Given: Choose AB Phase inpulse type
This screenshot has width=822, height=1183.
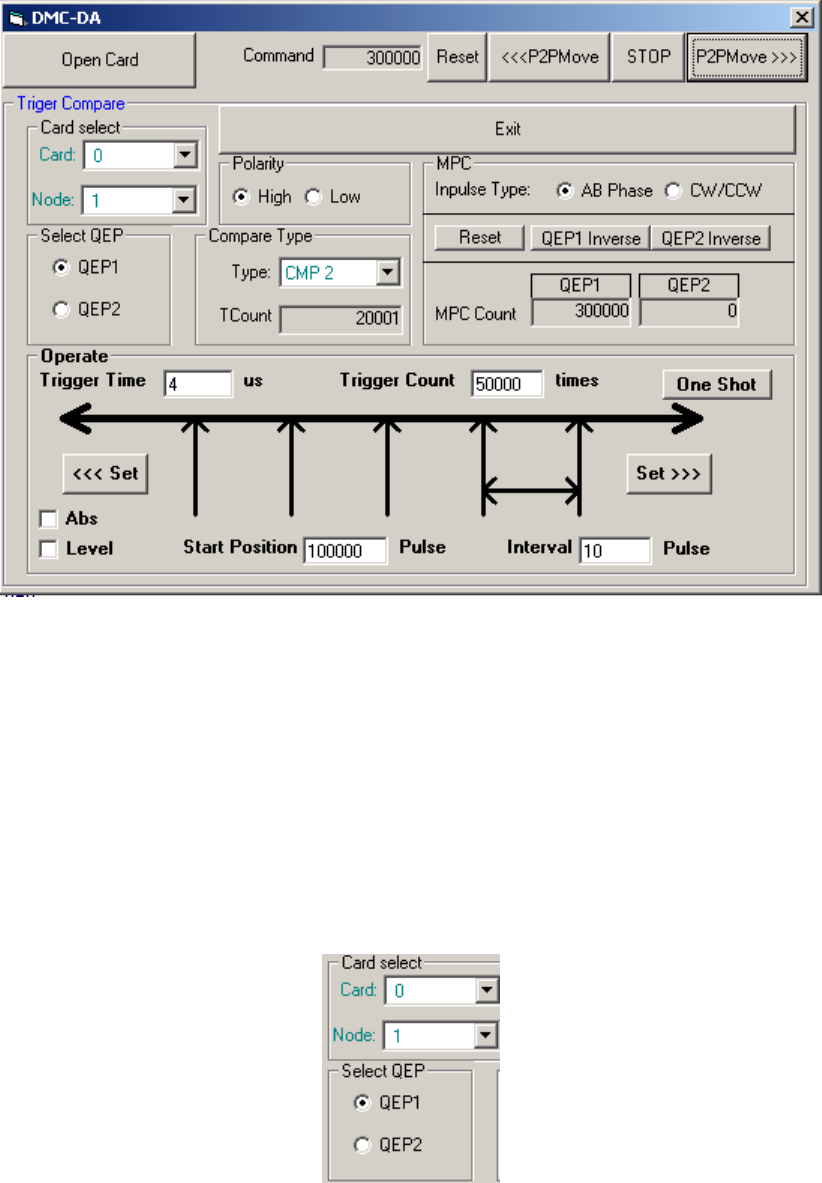Looking at the screenshot, I should pos(564,190).
